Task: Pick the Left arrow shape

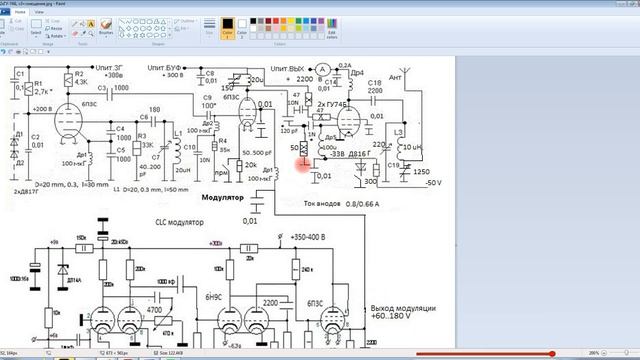Action: click(x=156, y=29)
